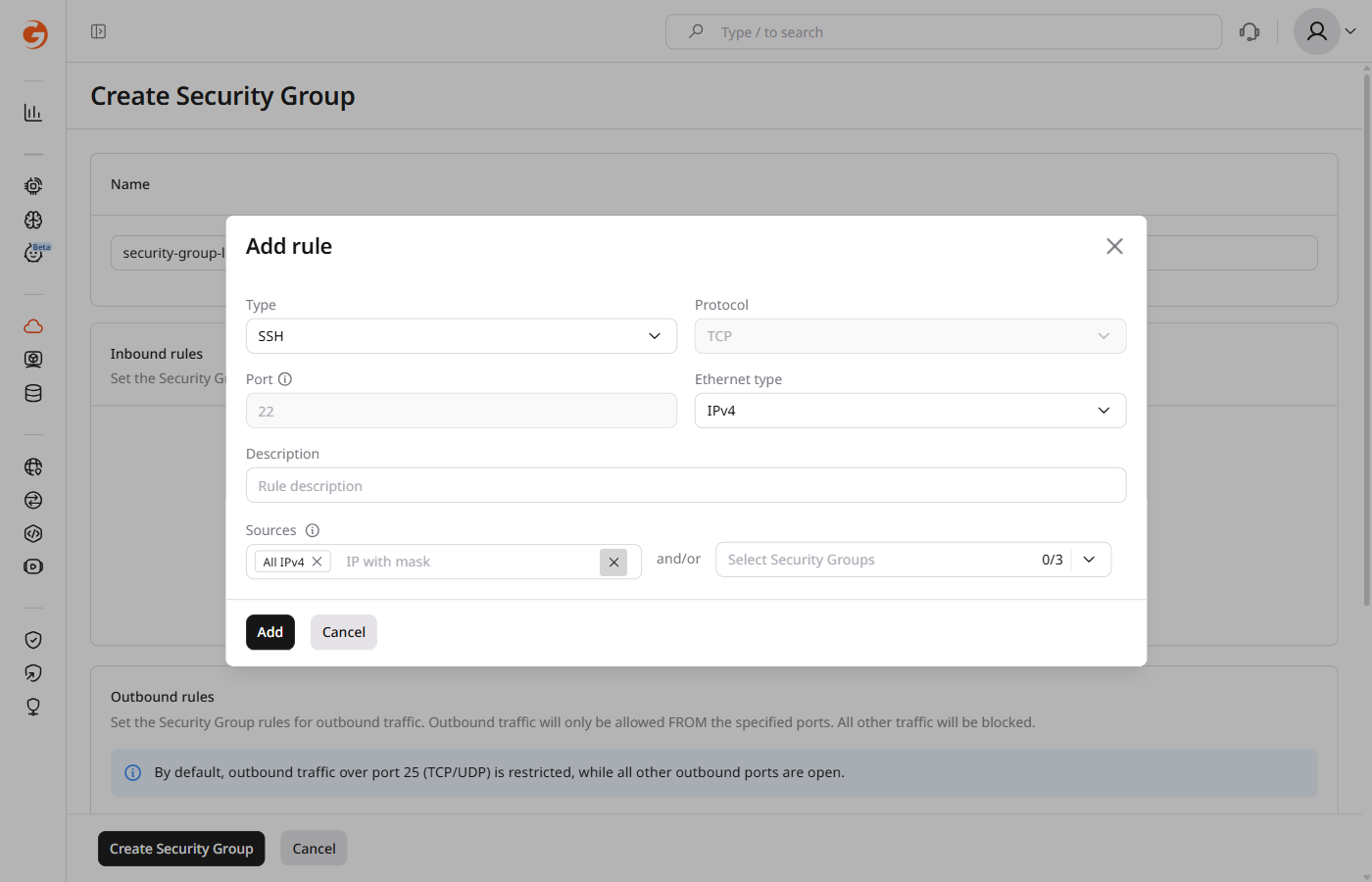Click Cancel in the Add rule dialog
Screen dimensions: 1372x882
click(x=344, y=632)
